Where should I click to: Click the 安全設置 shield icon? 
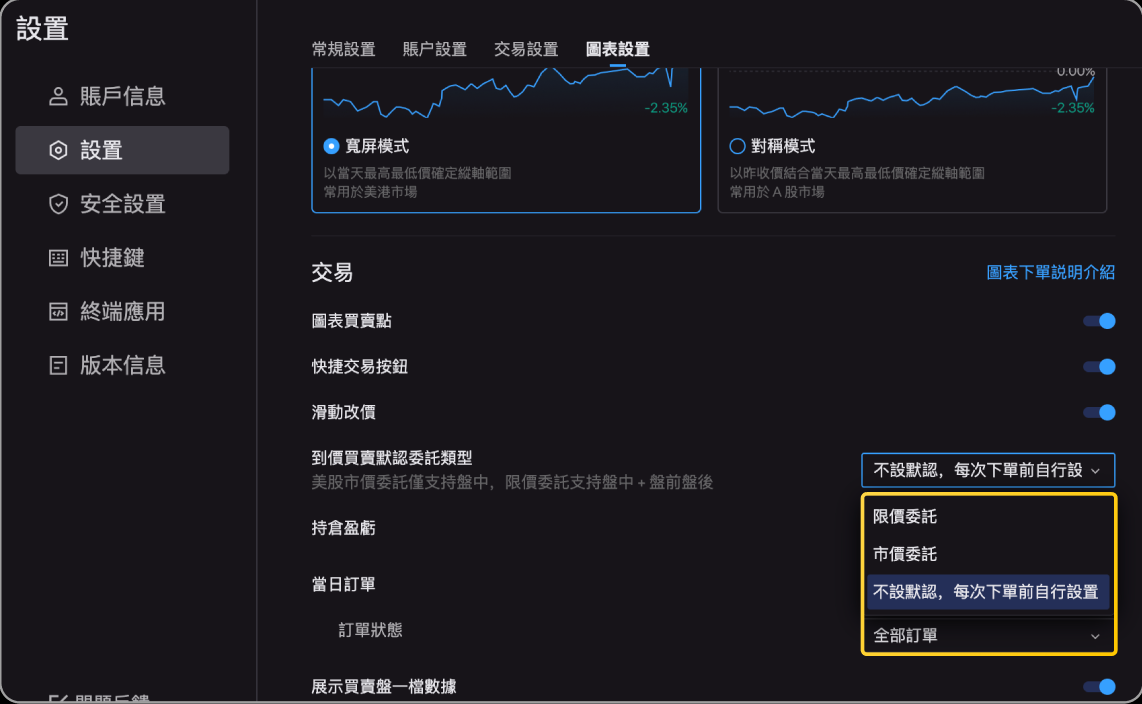pyautogui.click(x=58, y=205)
